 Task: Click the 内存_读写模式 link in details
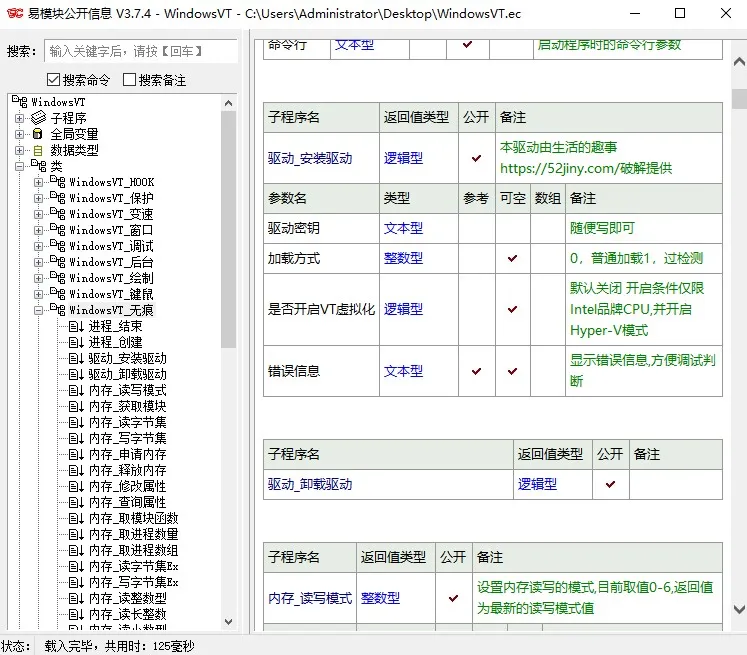tap(310, 598)
